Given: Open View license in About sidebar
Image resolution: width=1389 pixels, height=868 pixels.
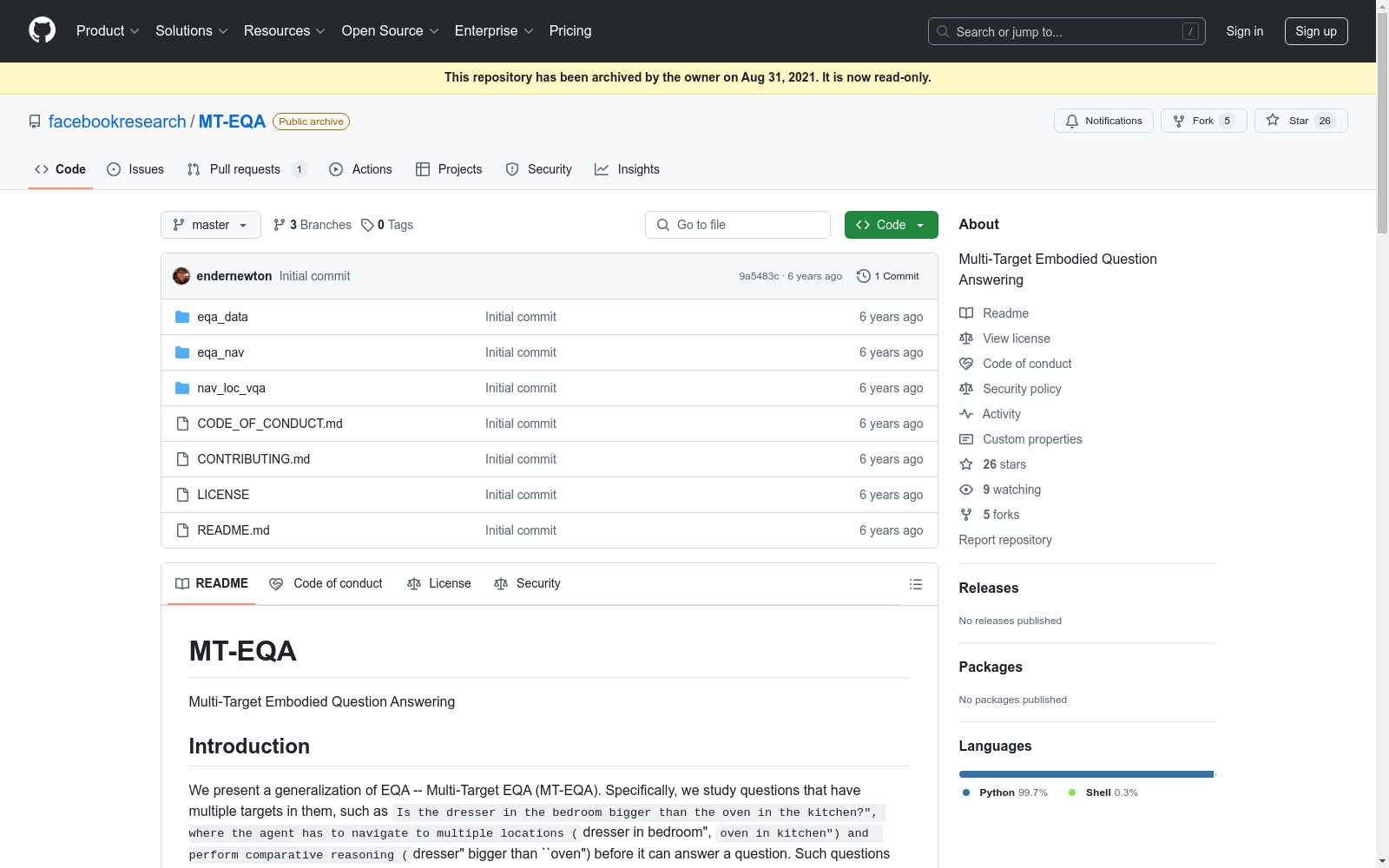Looking at the screenshot, I should [x=1004, y=339].
